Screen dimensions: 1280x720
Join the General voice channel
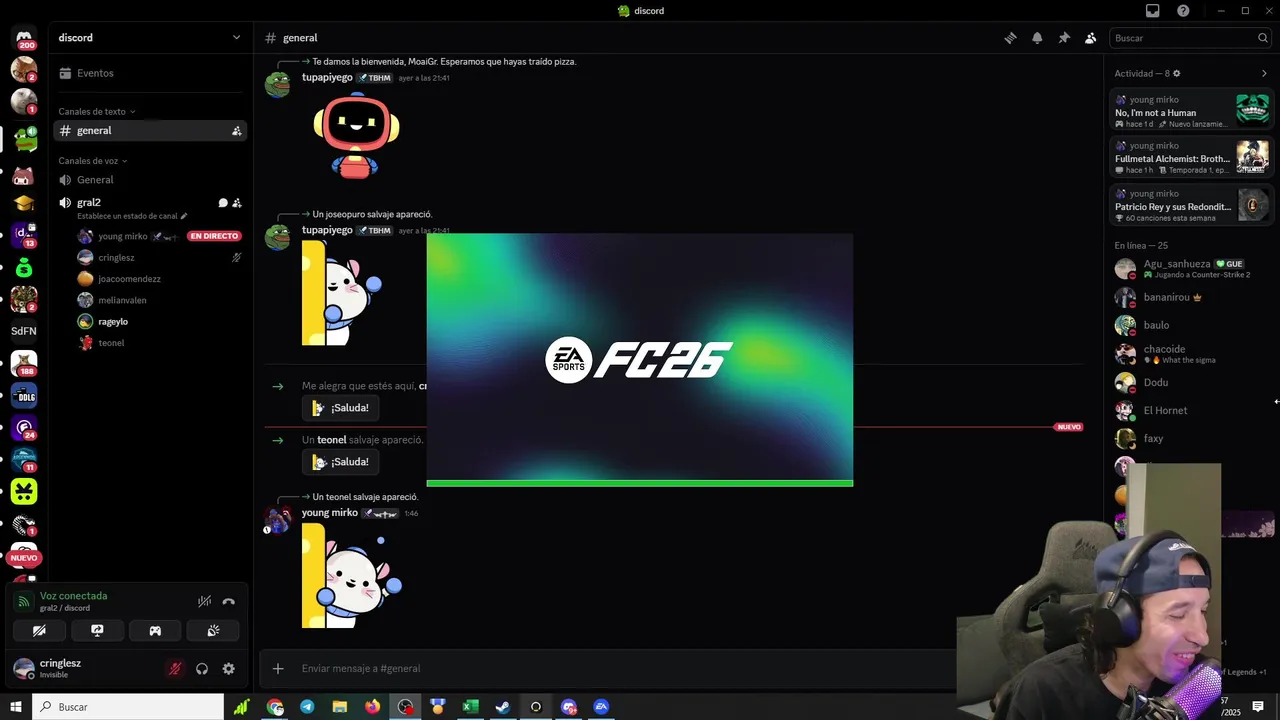(x=150, y=180)
